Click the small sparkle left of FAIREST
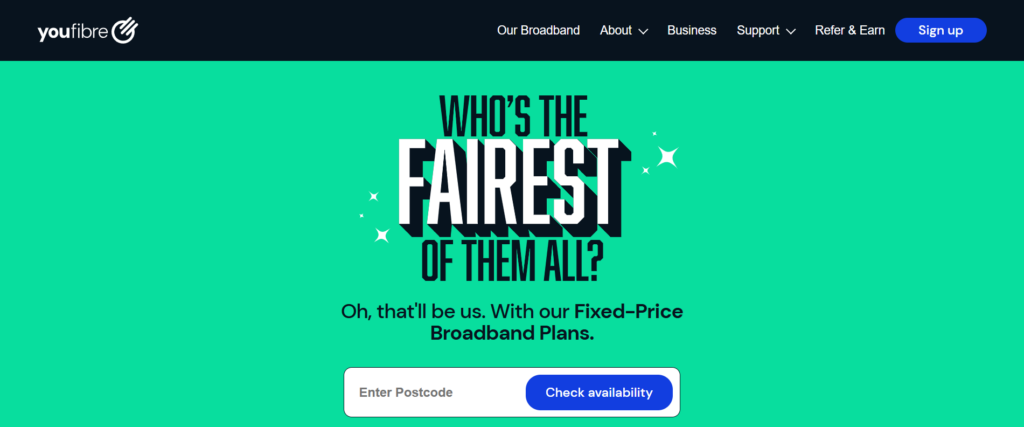 374,196
